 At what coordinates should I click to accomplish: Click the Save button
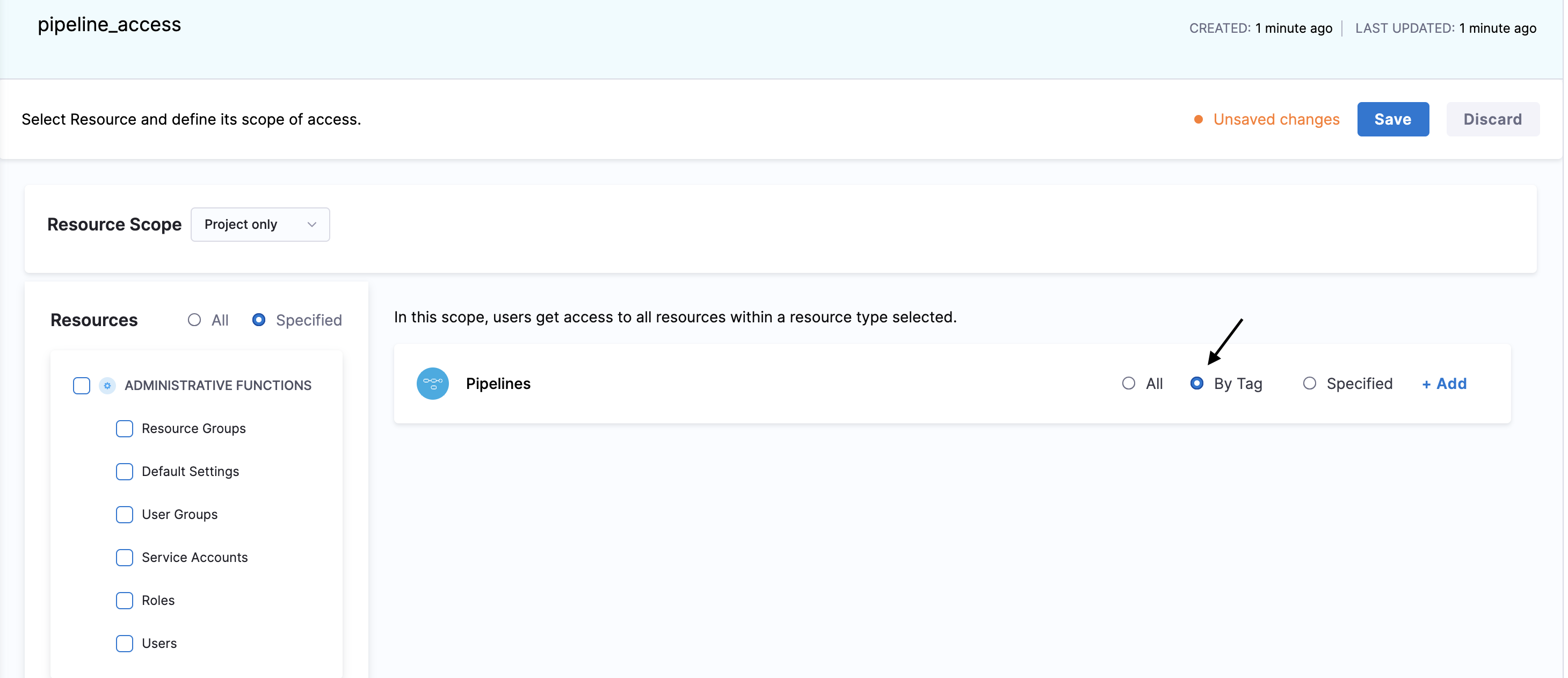pyautogui.click(x=1393, y=119)
